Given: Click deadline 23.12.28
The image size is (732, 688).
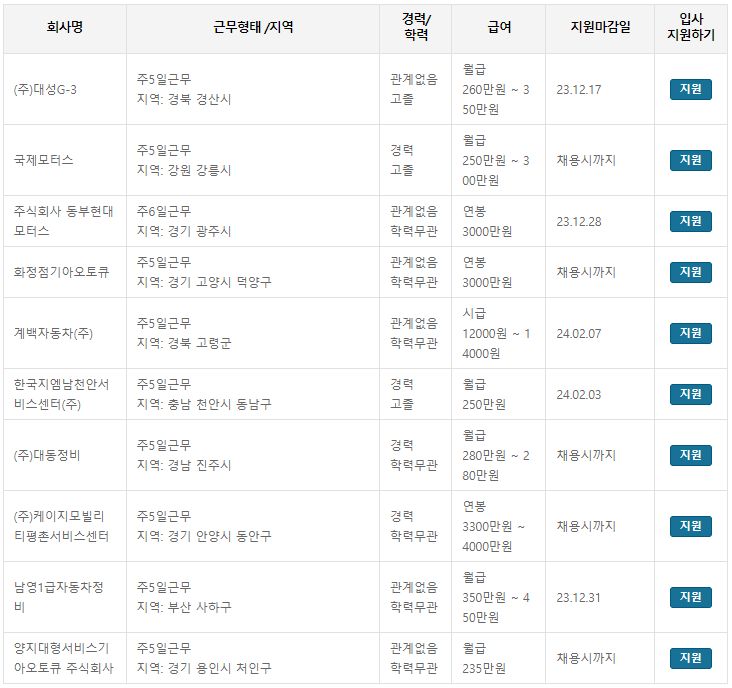Looking at the screenshot, I should 579,222.
